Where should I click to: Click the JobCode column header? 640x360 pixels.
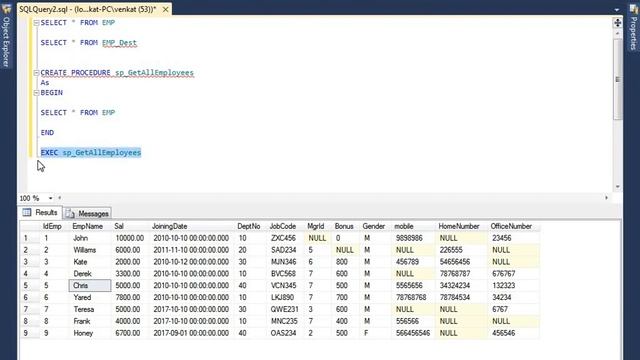click(x=285, y=226)
